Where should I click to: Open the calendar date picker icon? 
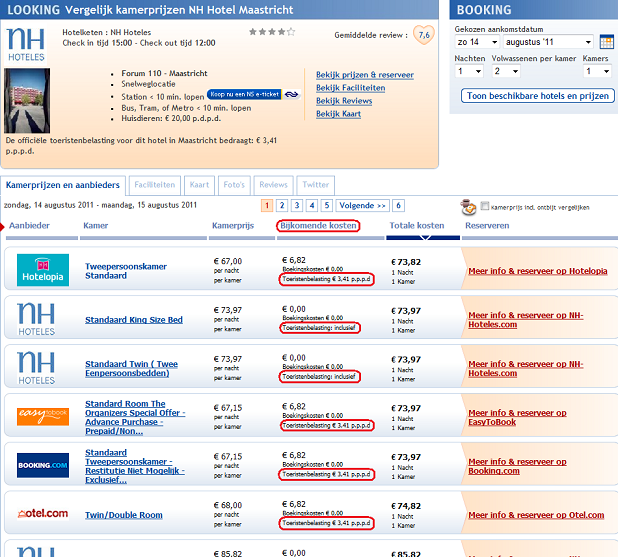pyautogui.click(x=607, y=42)
